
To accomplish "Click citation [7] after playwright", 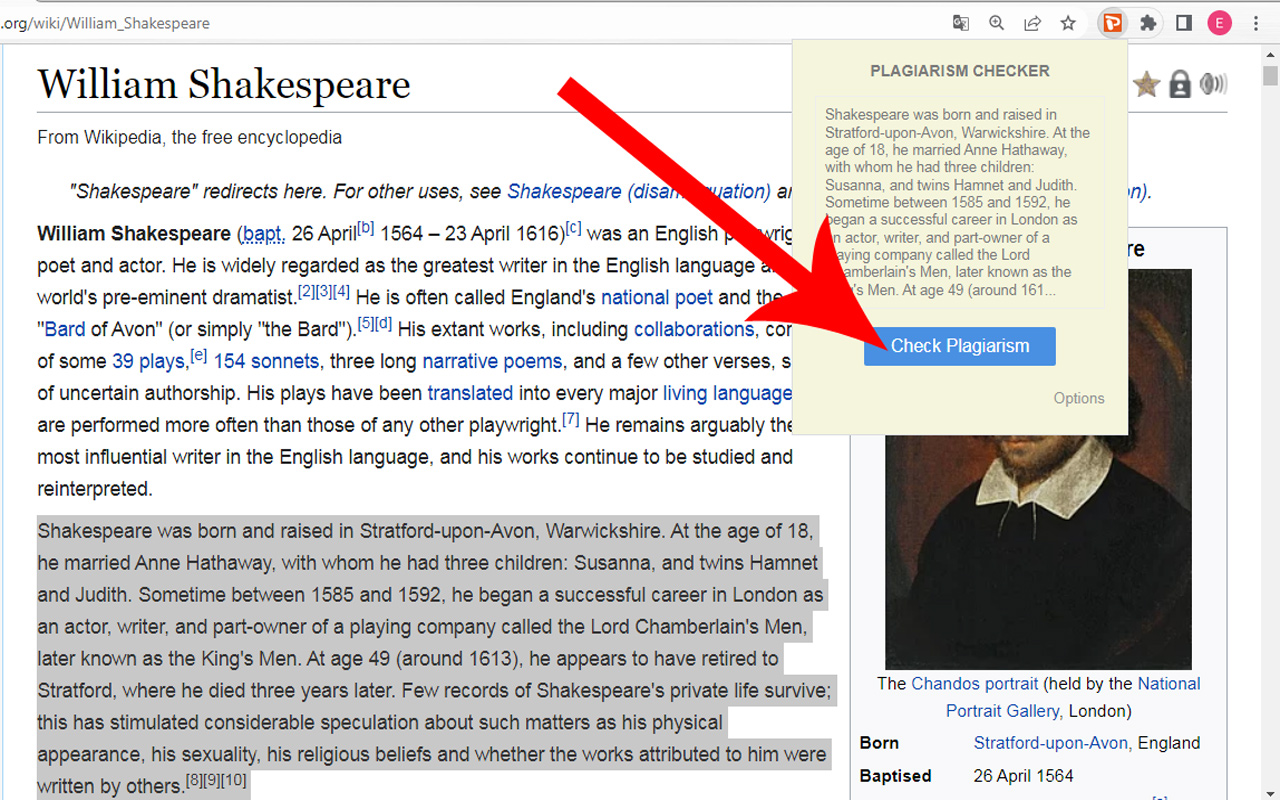I will (570, 419).
